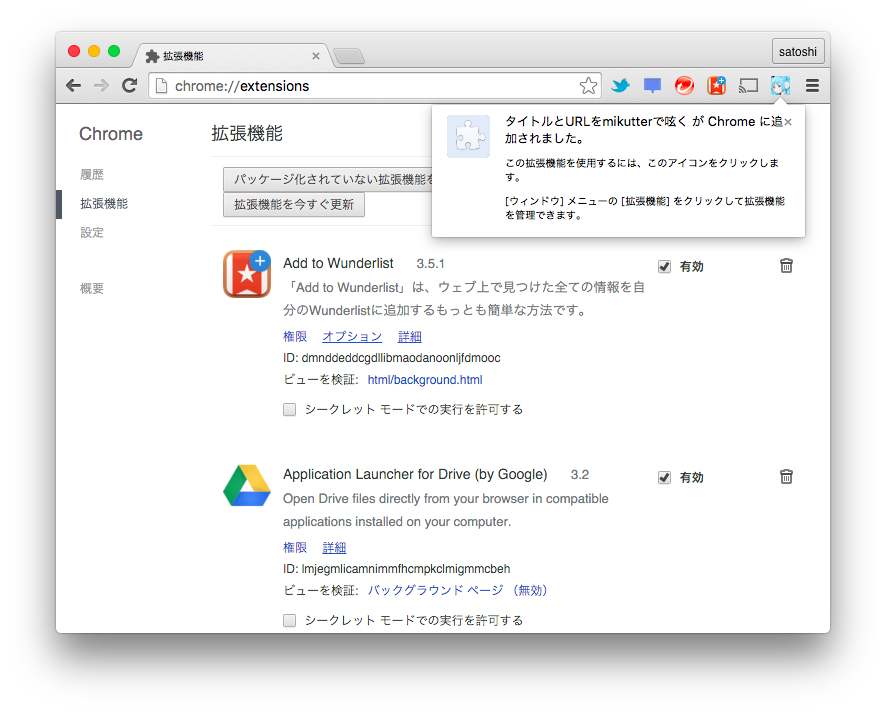Open a new tab with the new-tab button
Image resolution: width=886 pixels, height=713 pixels.
tap(349, 56)
